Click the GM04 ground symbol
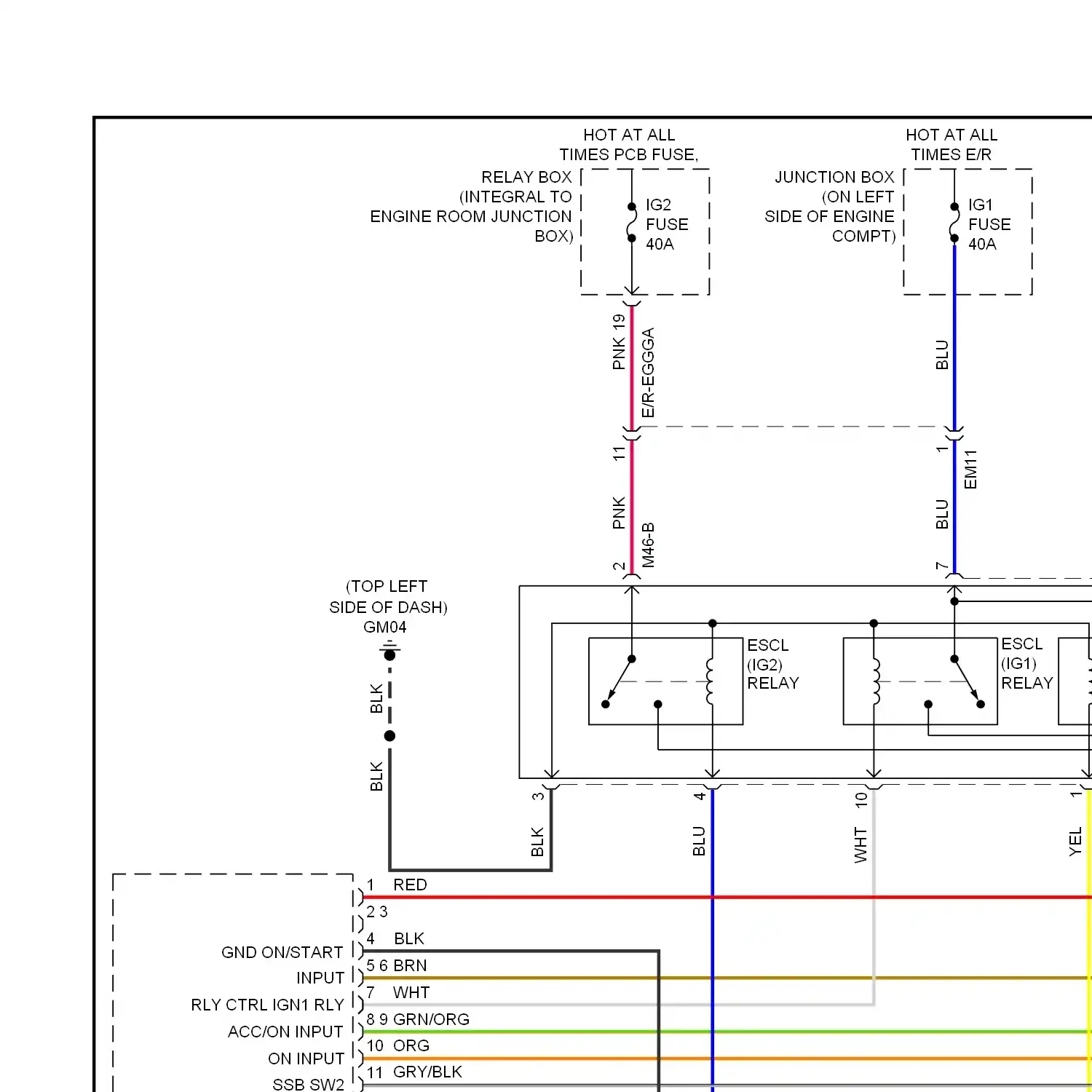Viewport: 1092px width, 1092px height. (x=390, y=650)
